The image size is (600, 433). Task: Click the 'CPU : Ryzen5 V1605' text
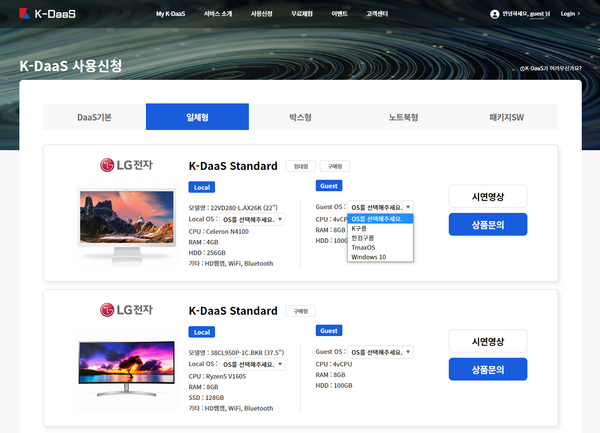217,376
